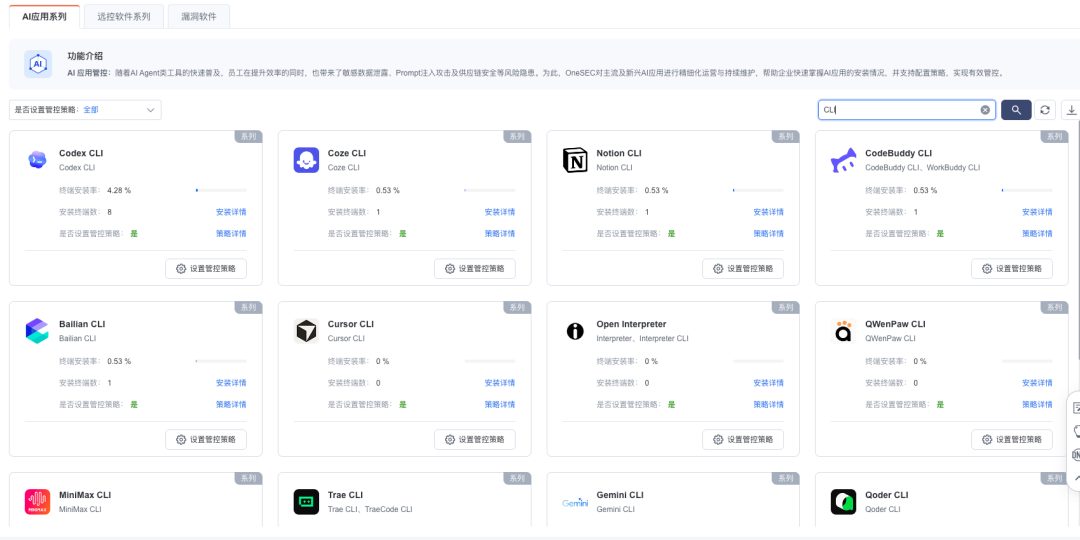Viewport: 1080px width, 540px height.
Task: Click the download export icon
Action: click(x=1071, y=110)
